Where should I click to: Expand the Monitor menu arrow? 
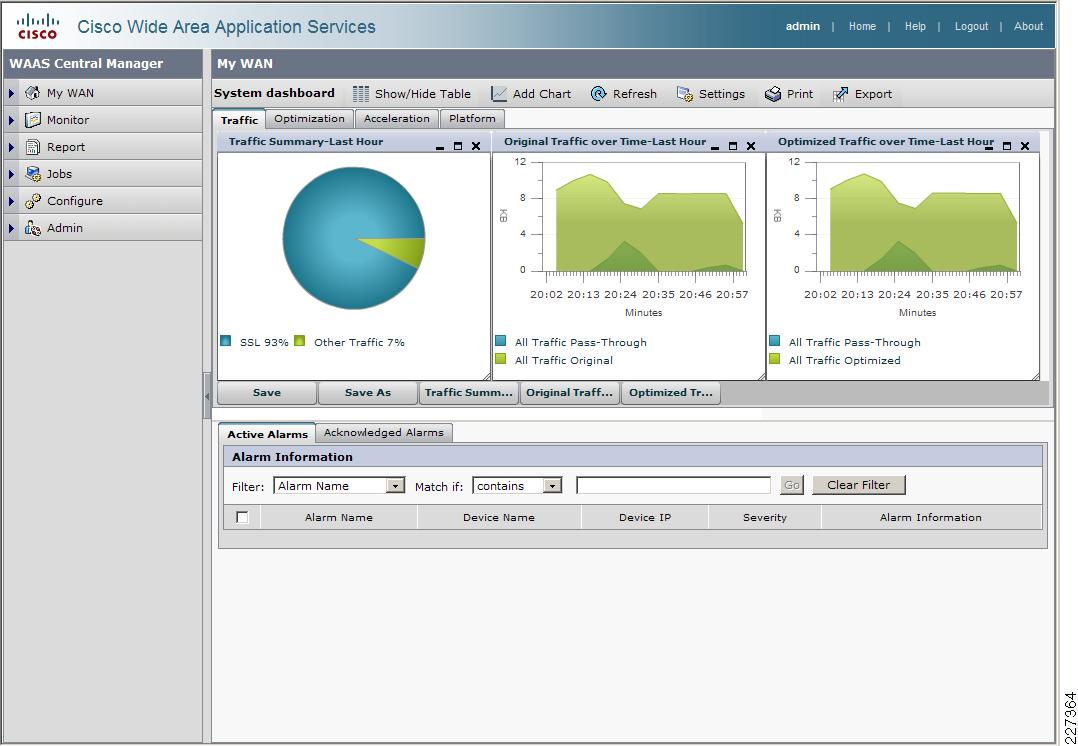tap(12, 120)
